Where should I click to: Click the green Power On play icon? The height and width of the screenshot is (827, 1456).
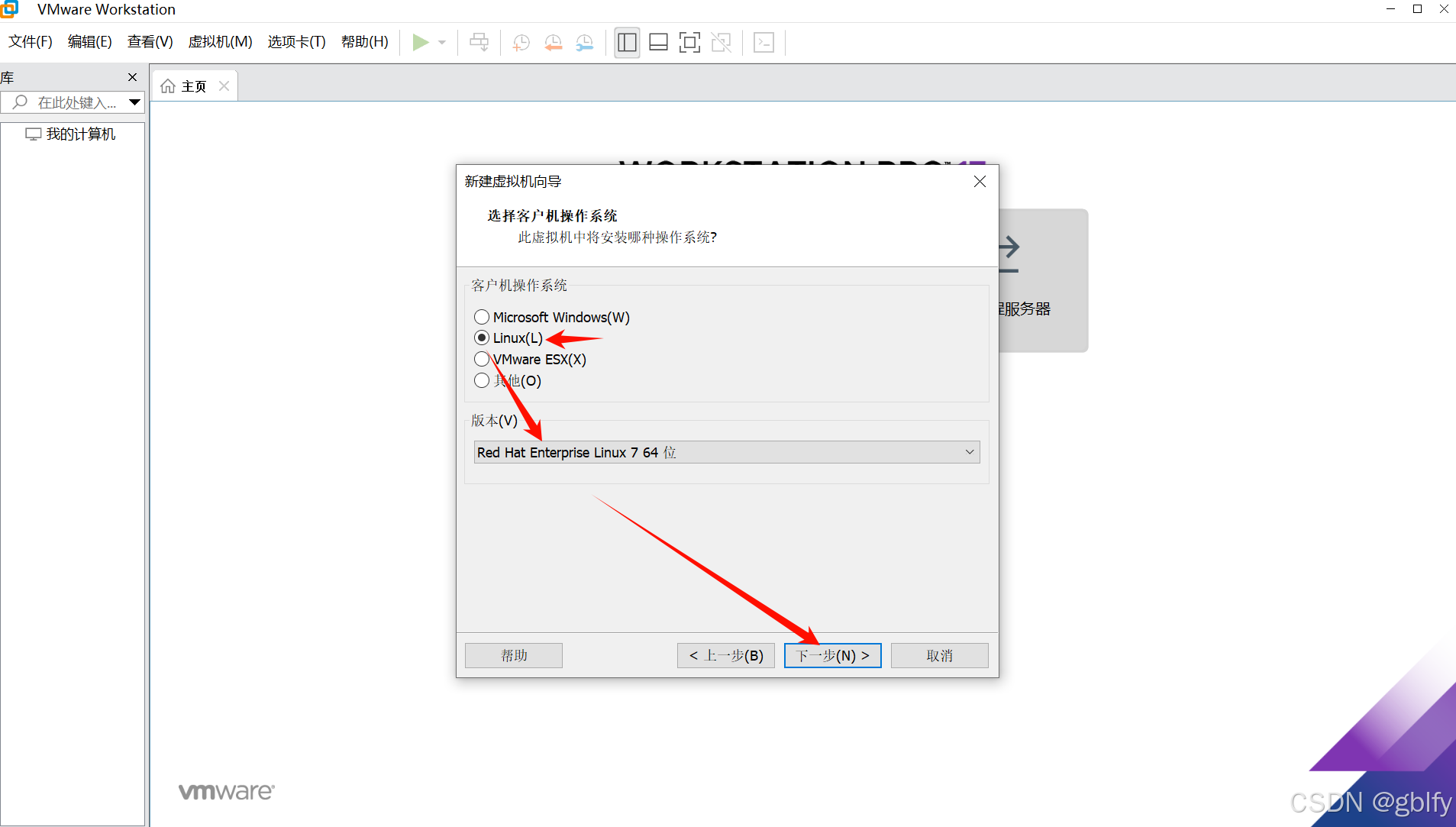[x=421, y=42]
